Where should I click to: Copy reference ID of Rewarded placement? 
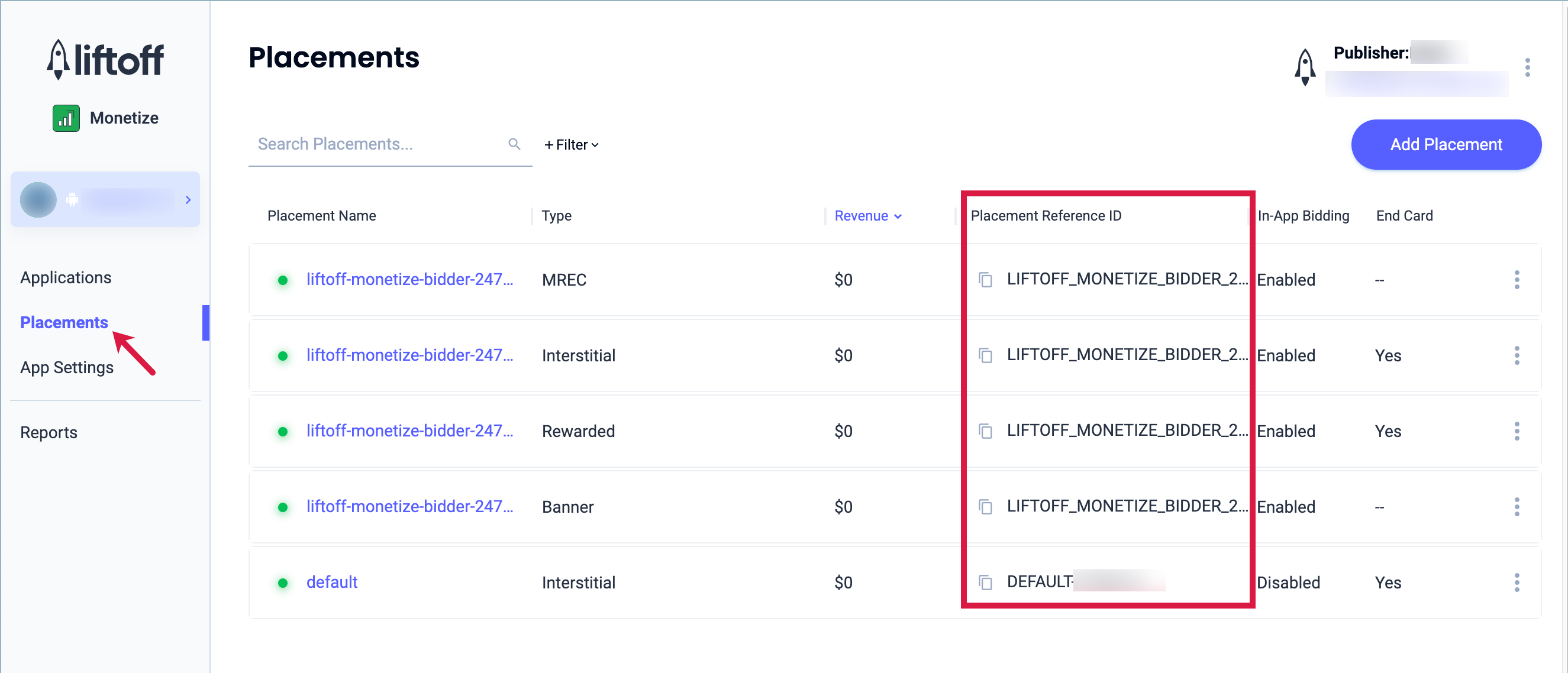pyautogui.click(x=986, y=432)
